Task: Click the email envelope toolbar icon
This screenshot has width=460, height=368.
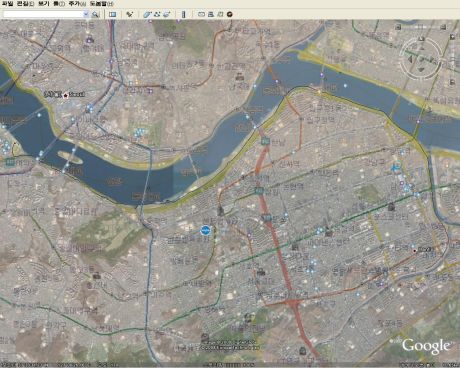Action: tap(201, 14)
